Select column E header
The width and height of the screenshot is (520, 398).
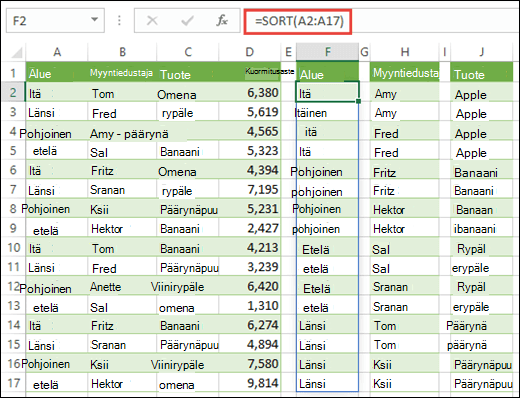tap(288, 52)
